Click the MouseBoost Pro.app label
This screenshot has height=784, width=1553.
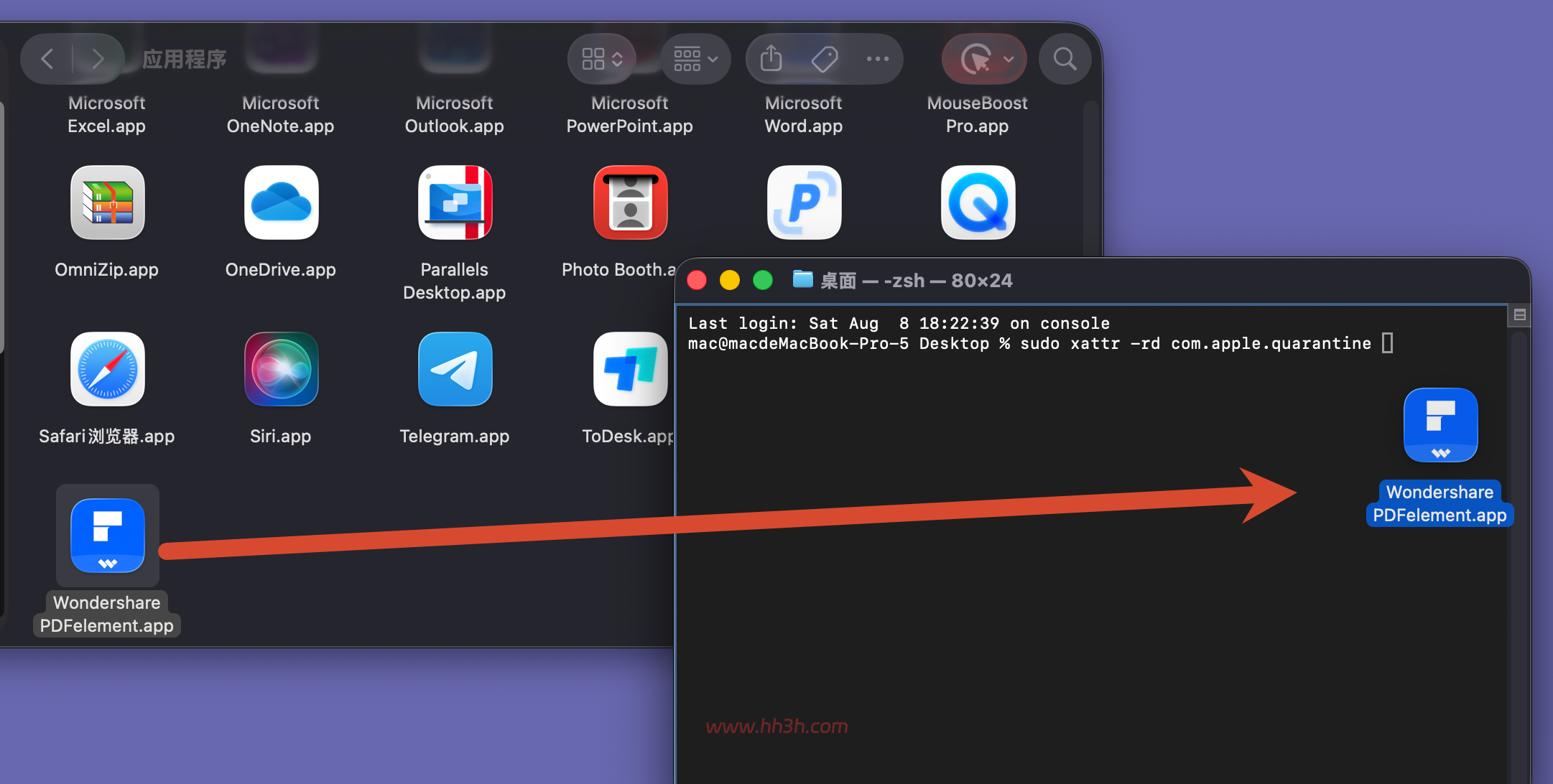click(978, 115)
